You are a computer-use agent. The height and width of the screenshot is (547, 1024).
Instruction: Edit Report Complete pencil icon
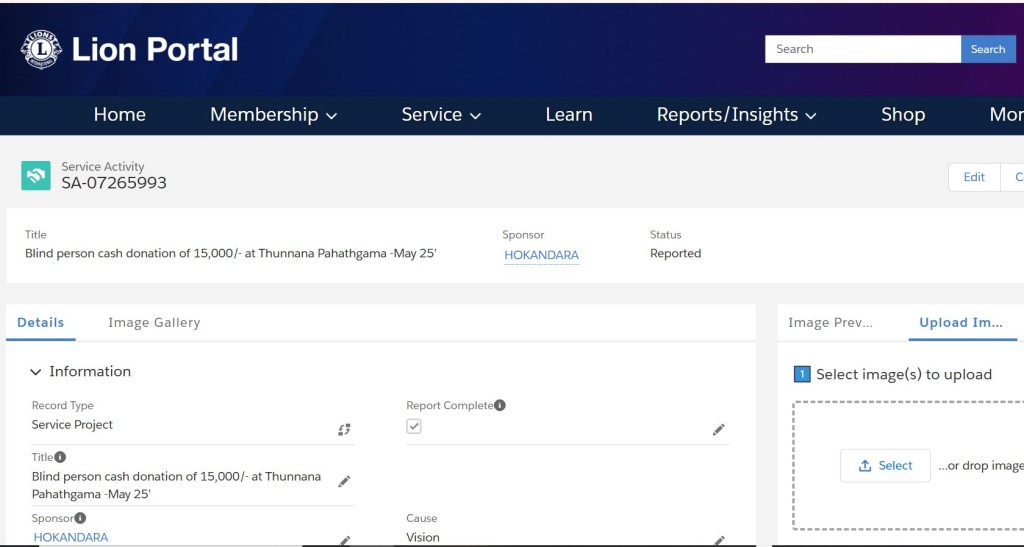click(718, 430)
